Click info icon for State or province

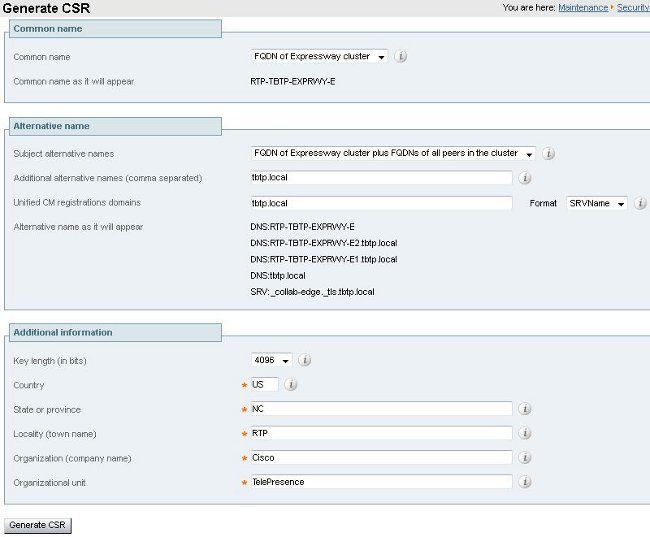(x=525, y=409)
